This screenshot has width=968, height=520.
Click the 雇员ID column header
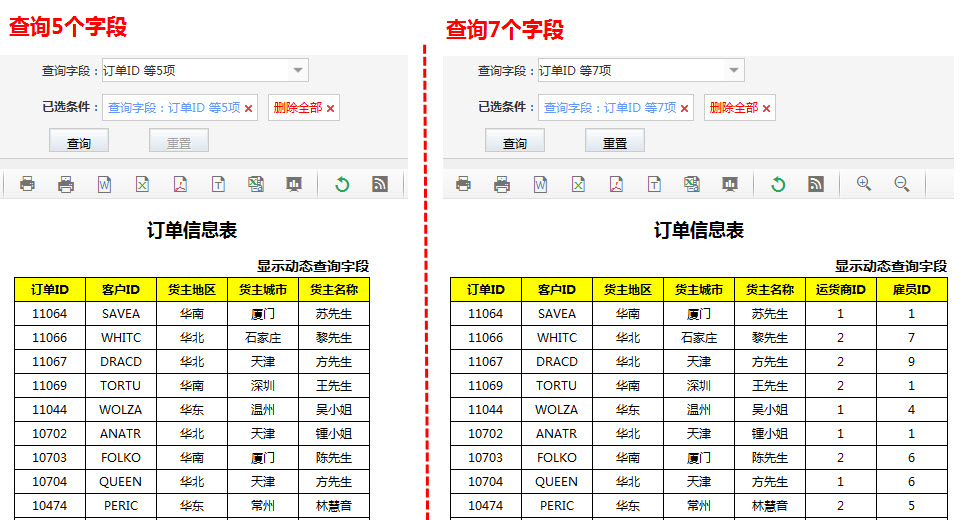coord(911,290)
